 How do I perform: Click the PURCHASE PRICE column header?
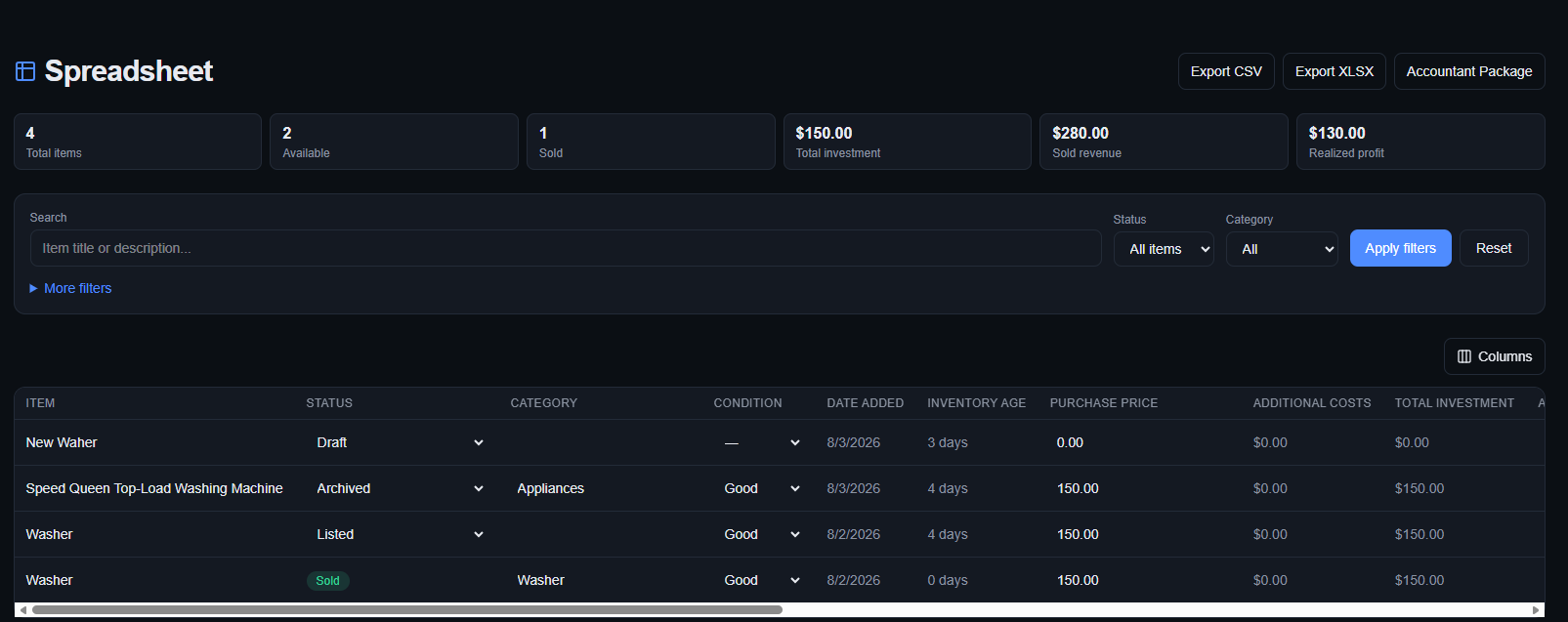coord(1103,403)
